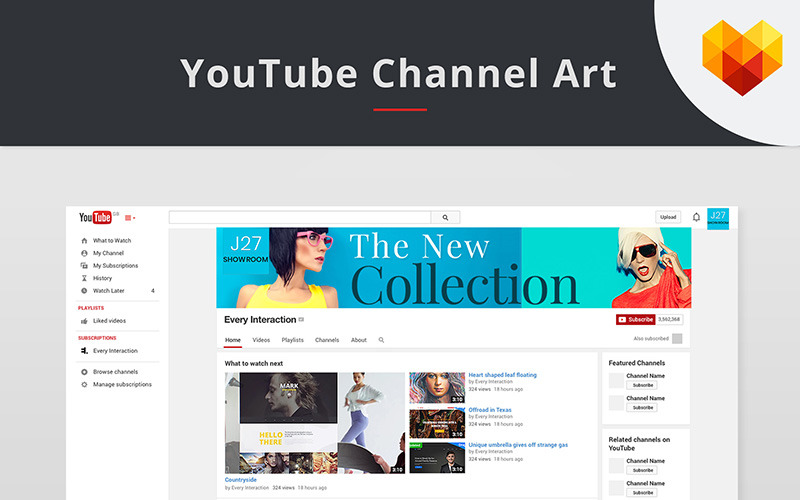
Task: Open Watch Later clock item
Action: [x=108, y=291]
